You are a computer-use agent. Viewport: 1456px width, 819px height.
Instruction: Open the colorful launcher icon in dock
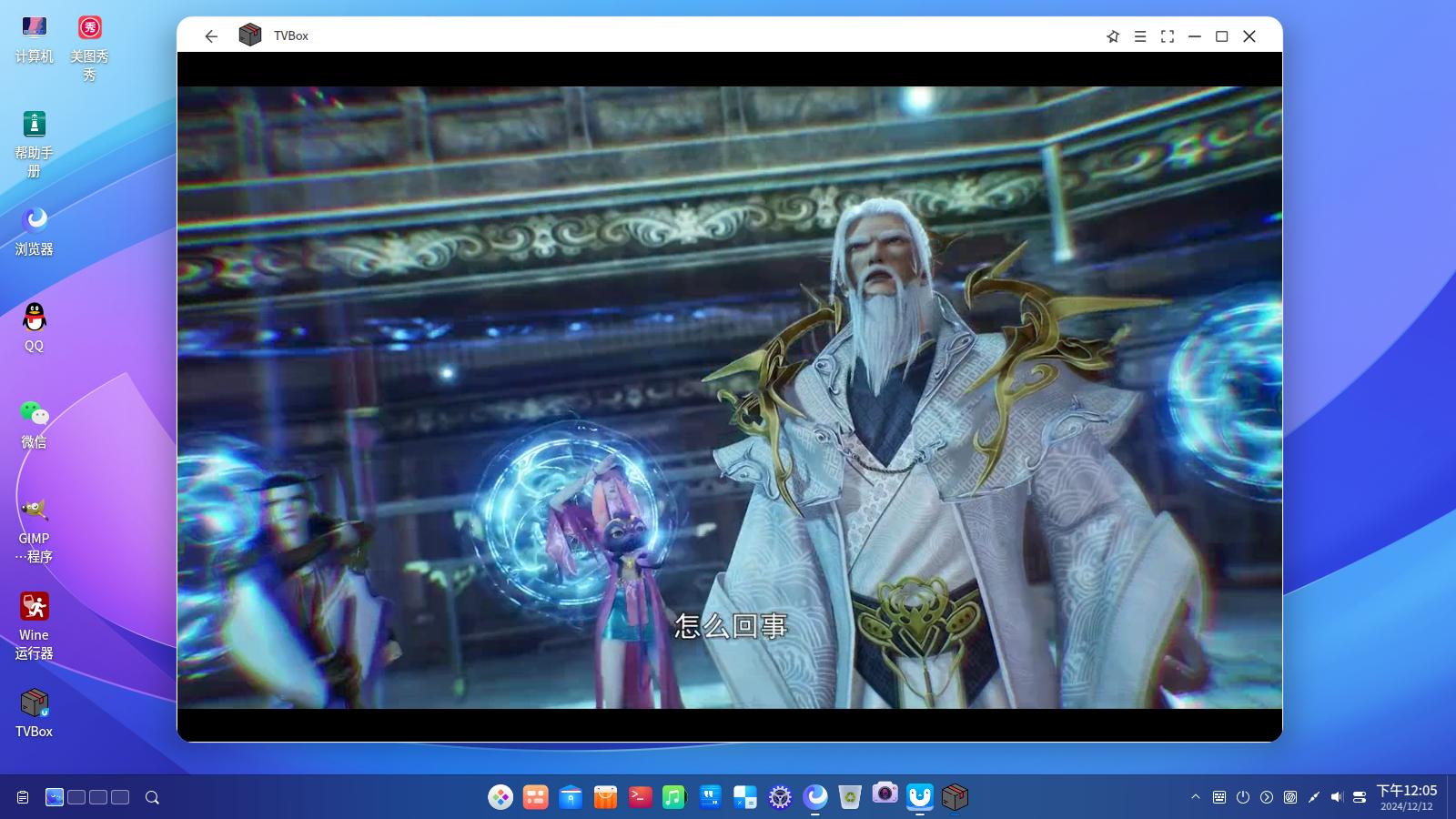point(500,797)
